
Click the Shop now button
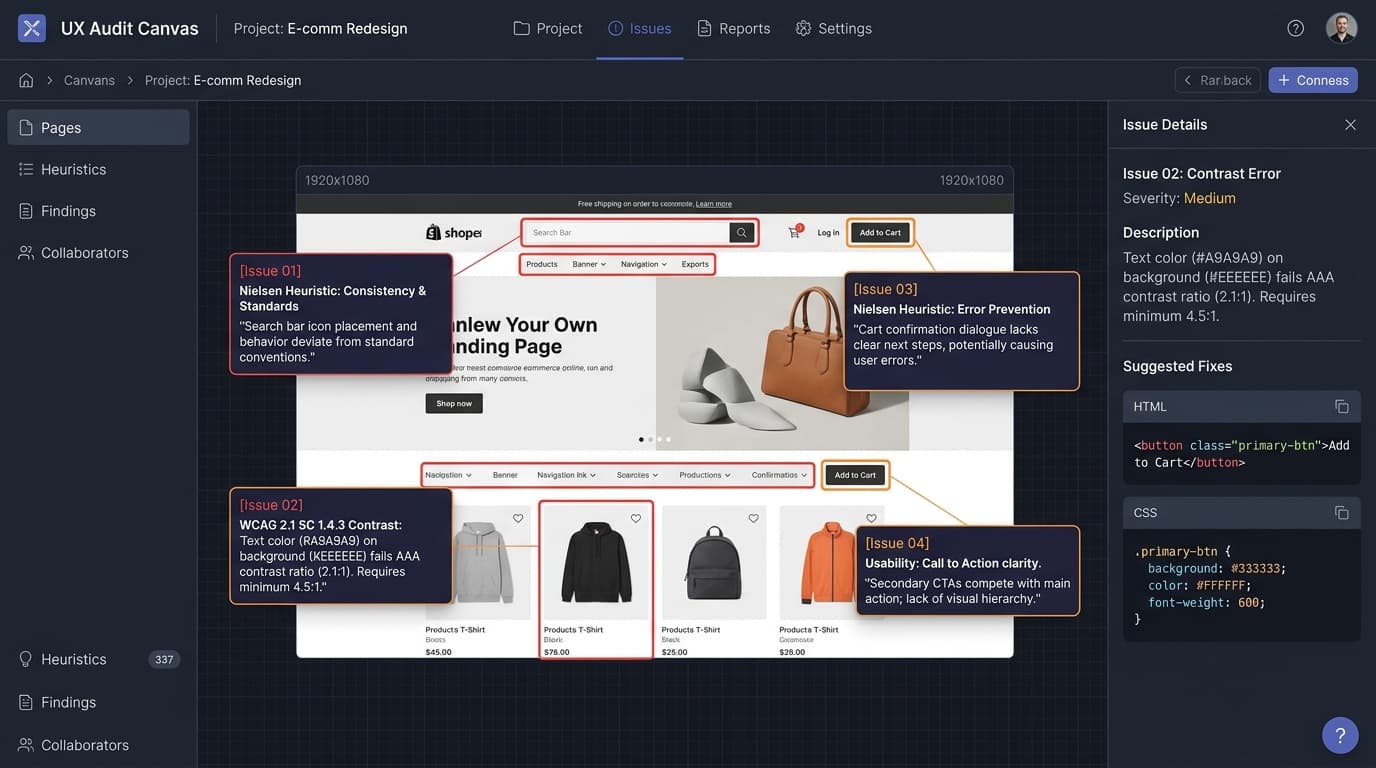(x=454, y=403)
